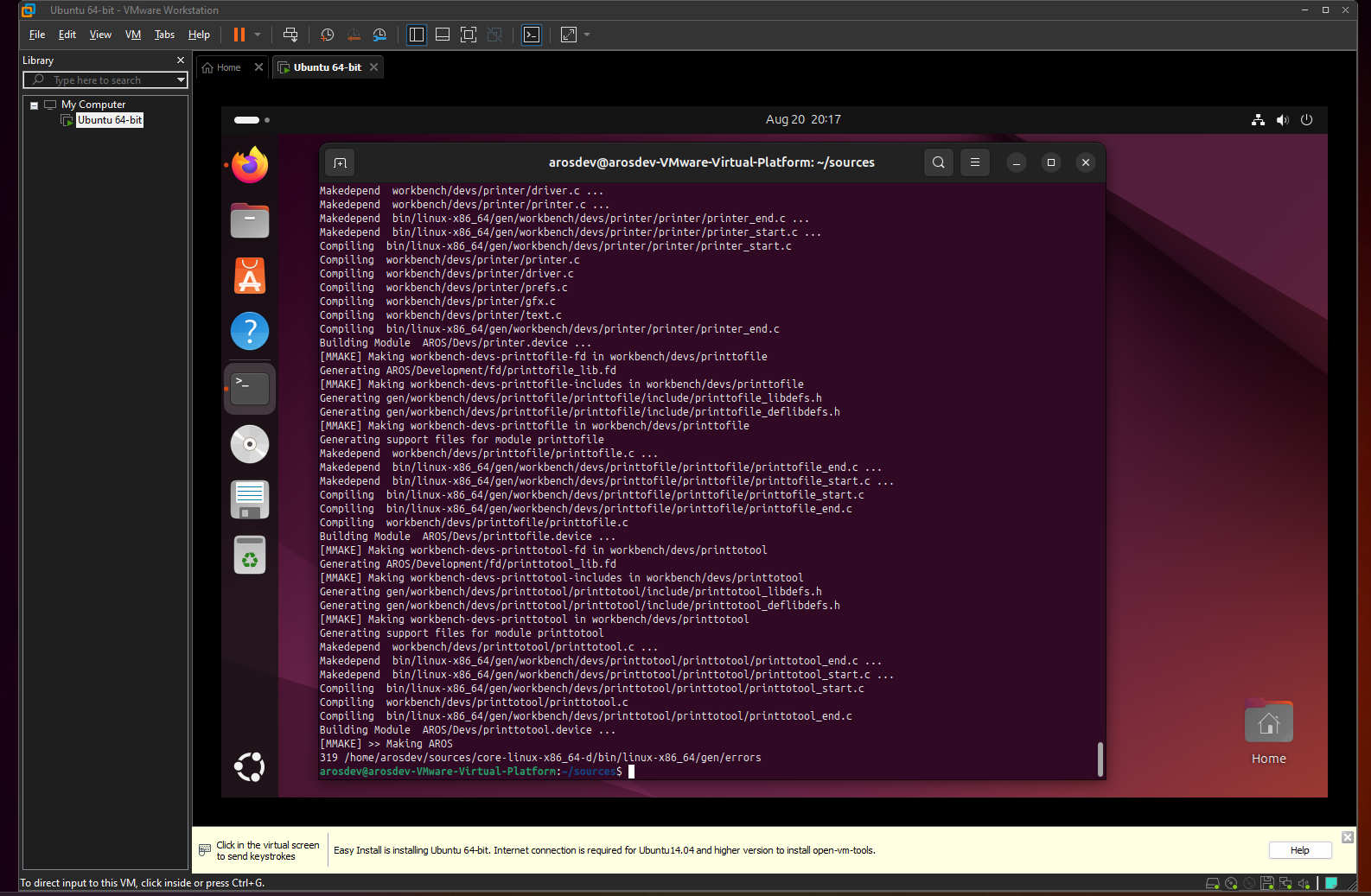
Task: Click the Terminal icon in the dock
Action: pyautogui.click(x=250, y=389)
